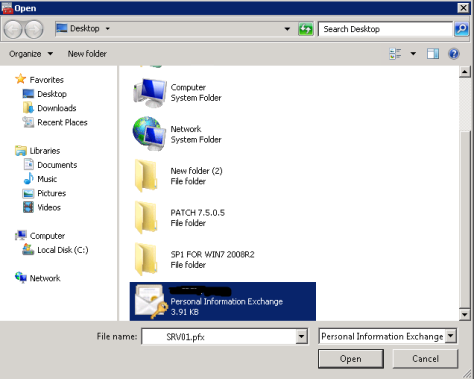
Task: Select the certificate envelope key icon
Action: pyautogui.click(x=151, y=302)
